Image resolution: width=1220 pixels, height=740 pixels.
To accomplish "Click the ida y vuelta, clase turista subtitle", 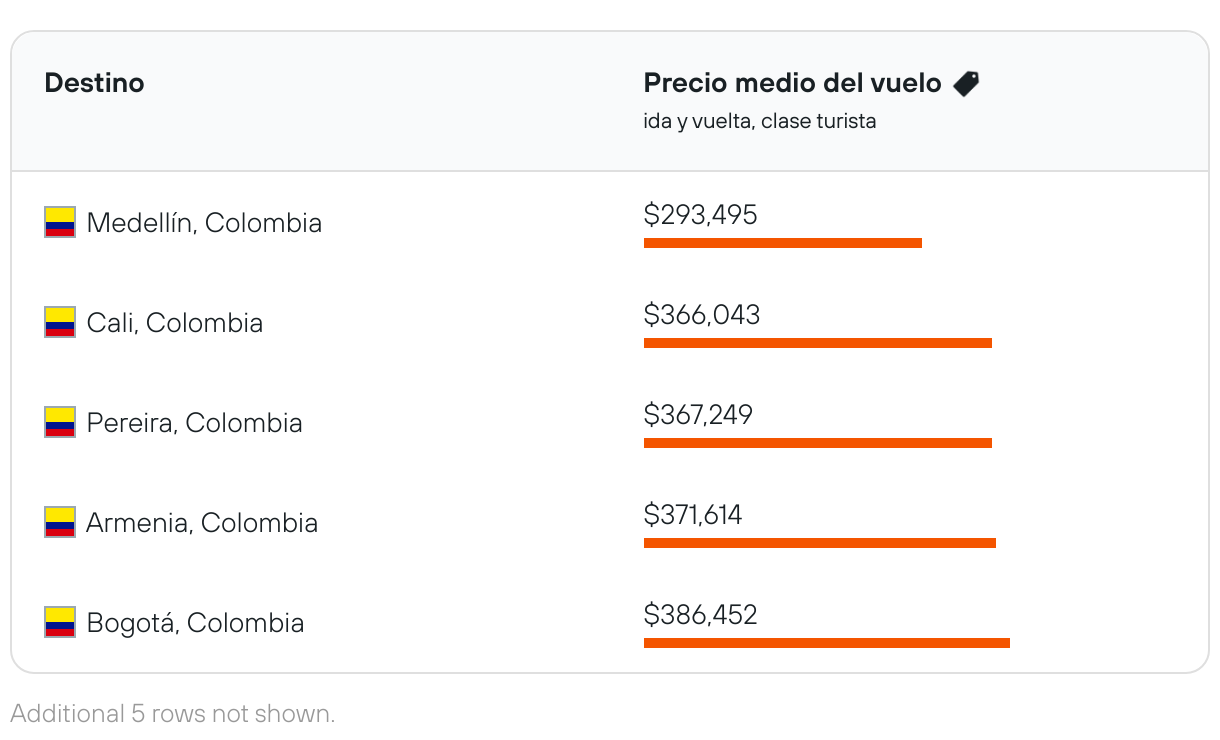I will [759, 121].
